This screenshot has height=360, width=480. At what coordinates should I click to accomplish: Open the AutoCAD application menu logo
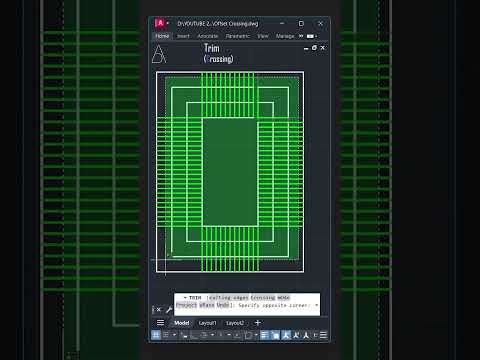(x=160, y=23)
